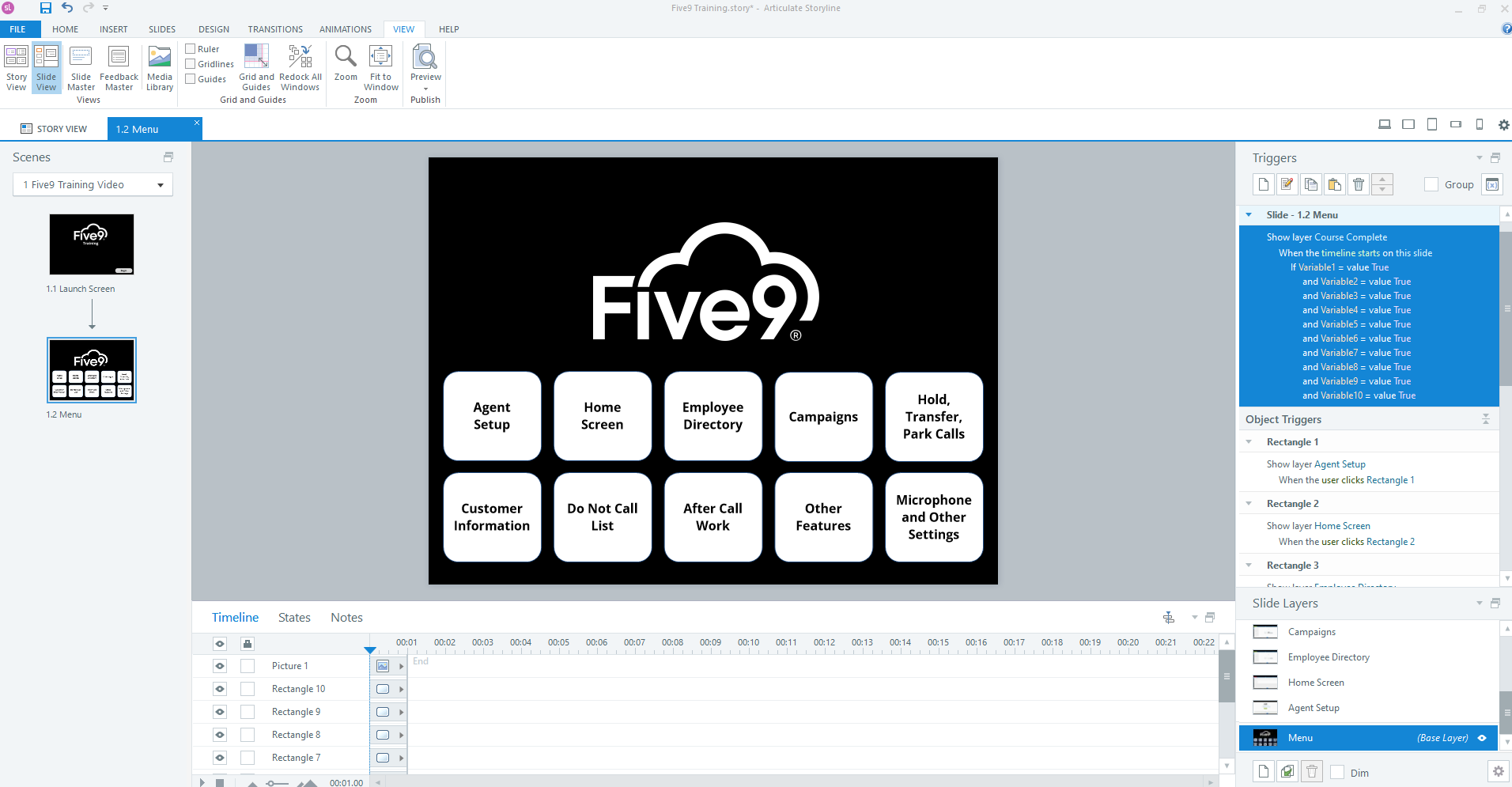Paste a trigger in the Triggers panel
Image resolution: width=1512 pixels, height=787 pixels.
click(1335, 184)
